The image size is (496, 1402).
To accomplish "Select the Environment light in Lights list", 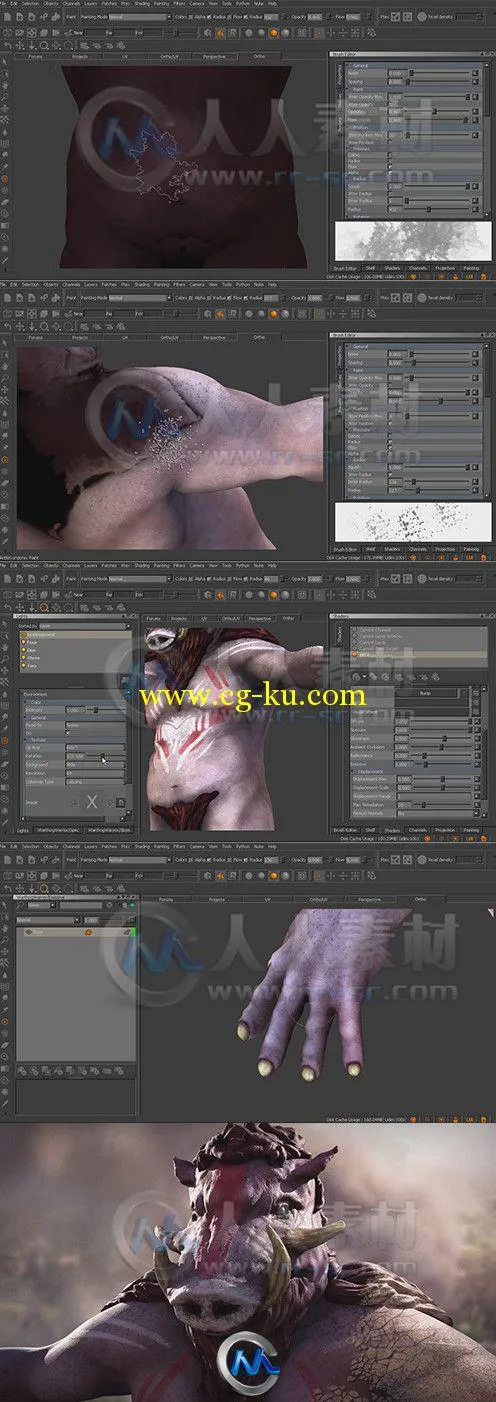I will (x=75, y=635).
